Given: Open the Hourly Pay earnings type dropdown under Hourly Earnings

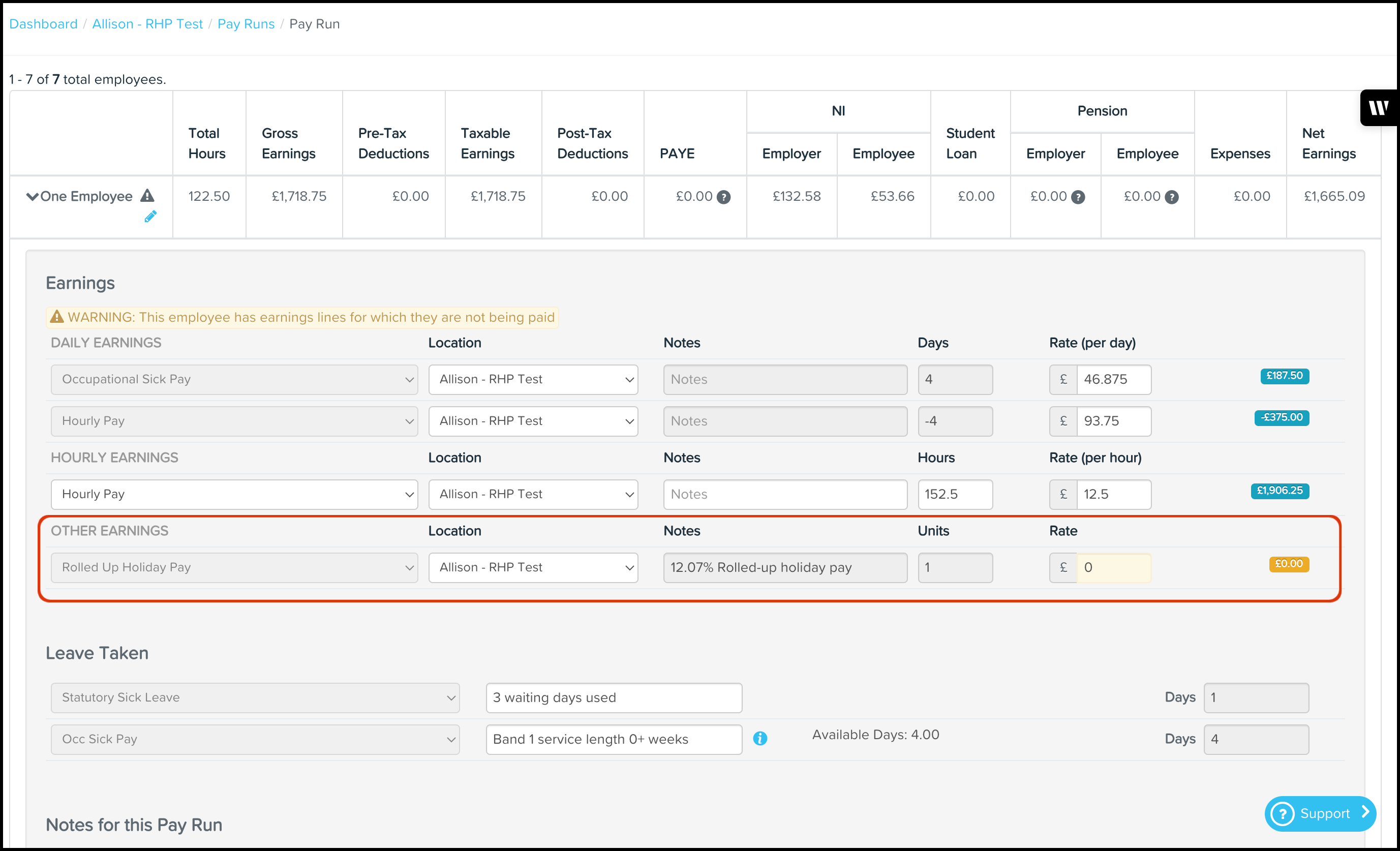Looking at the screenshot, I should coord(234,494).
